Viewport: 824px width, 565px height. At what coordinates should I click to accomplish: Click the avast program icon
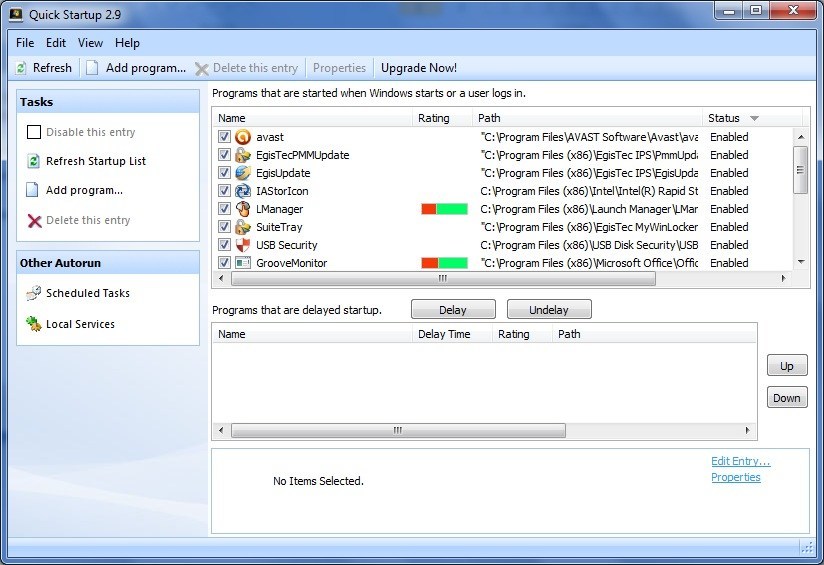243,137
